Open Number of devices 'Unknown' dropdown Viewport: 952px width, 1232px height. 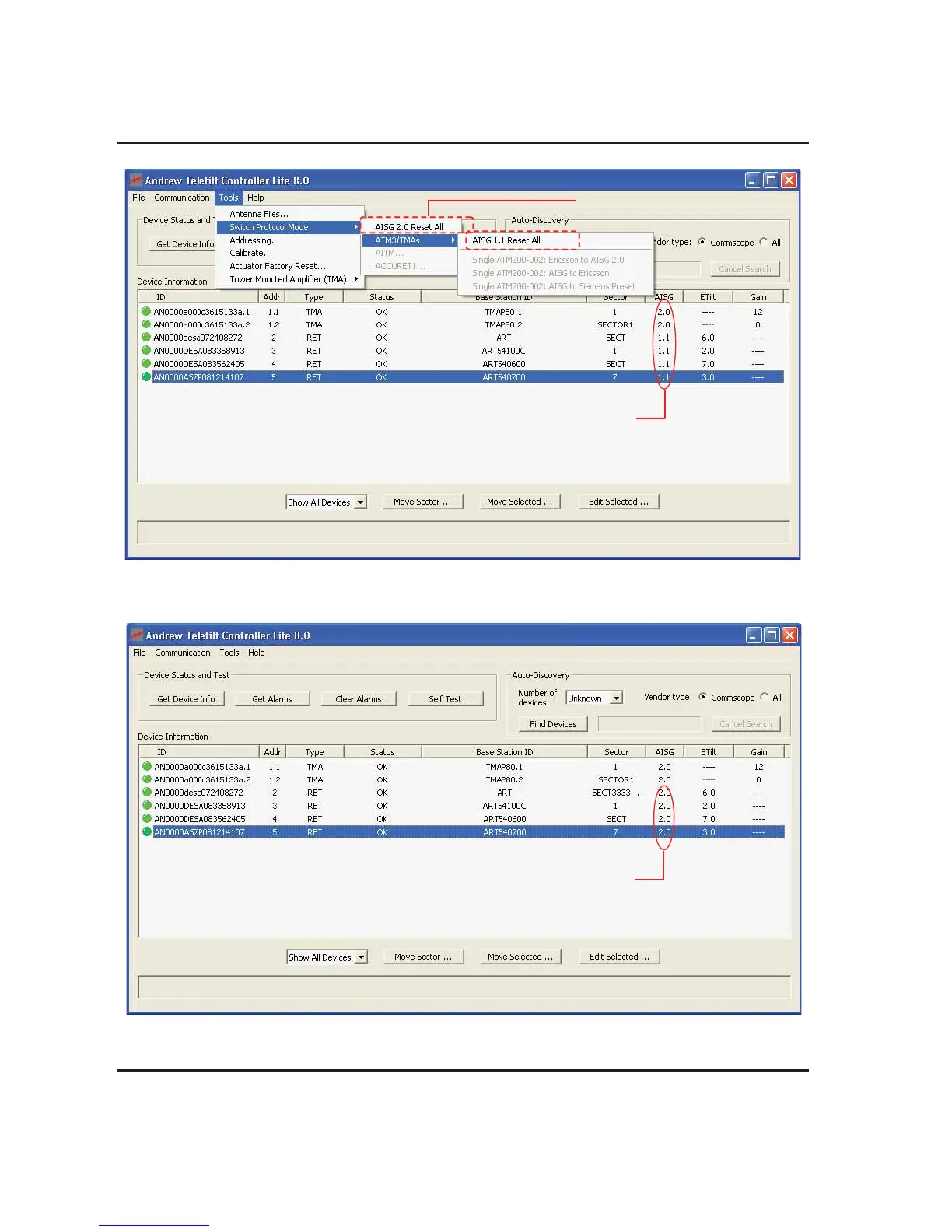pyautogui.click(x=616, y=698)
